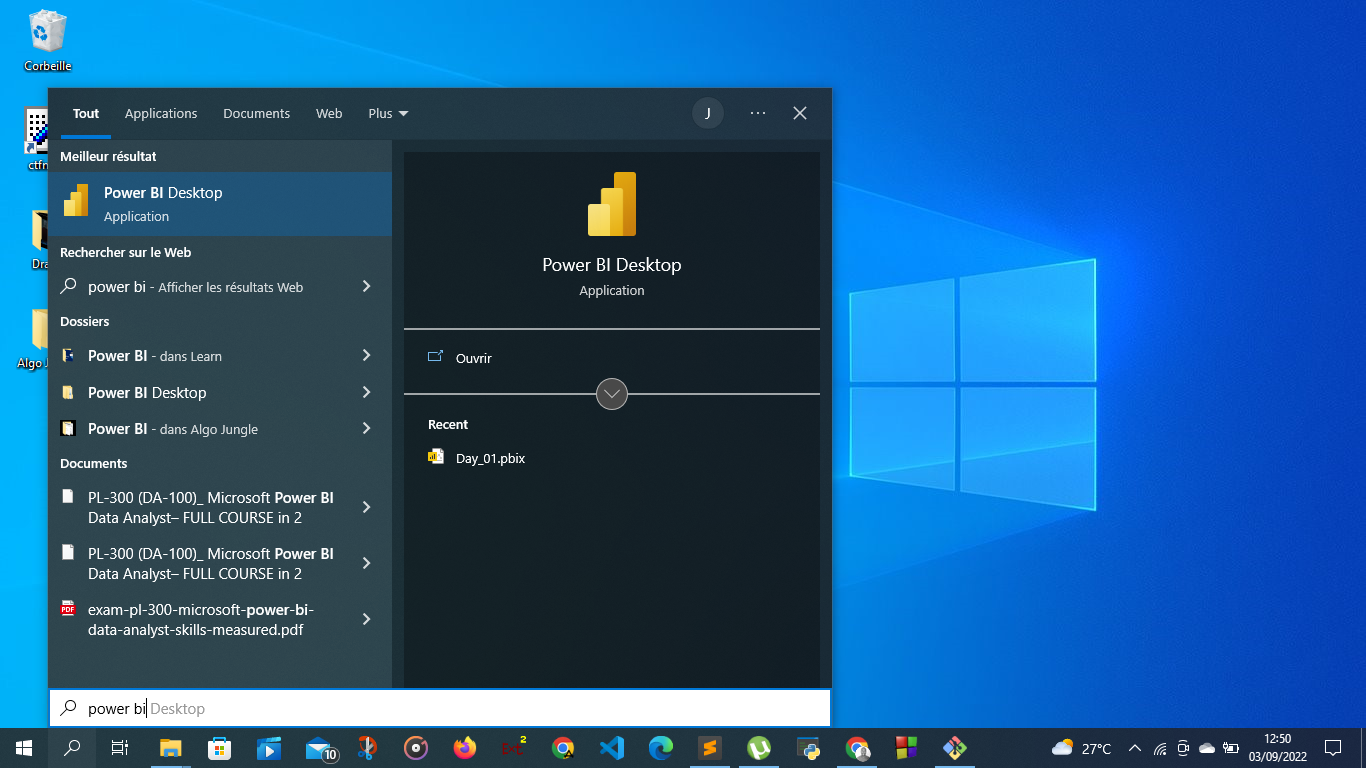This screenshot has height=768, width=1366.
Task: Open the Ext2 app in taskbar
Action: [514, 748]
